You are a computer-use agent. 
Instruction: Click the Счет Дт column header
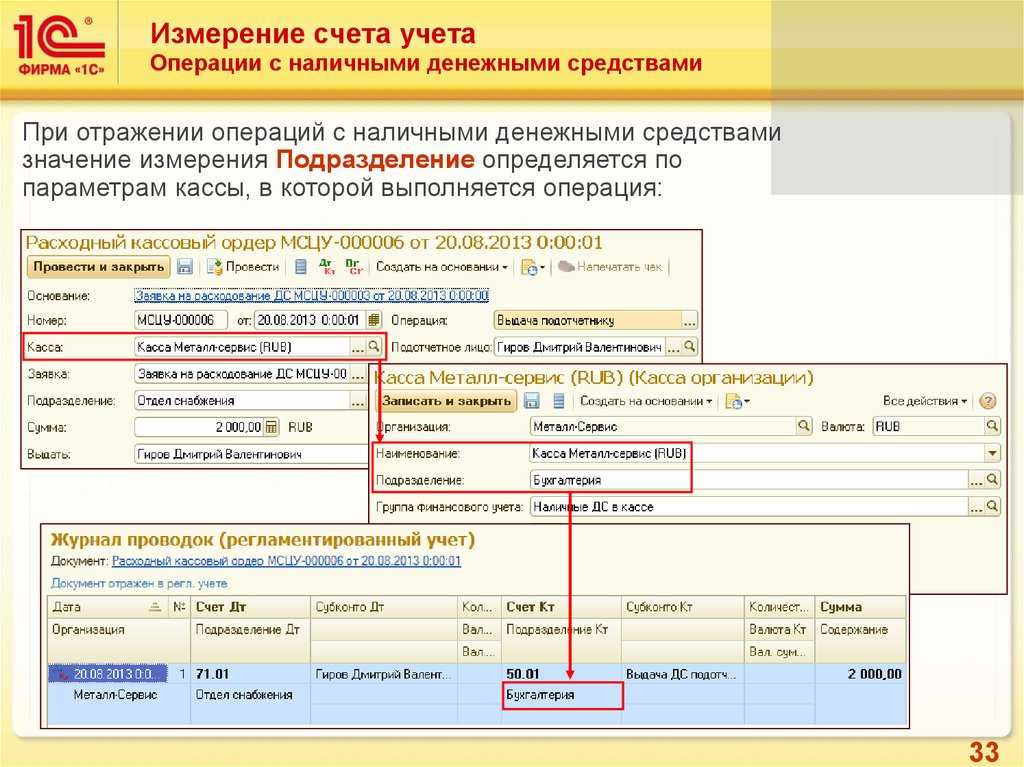pos(250,607)
